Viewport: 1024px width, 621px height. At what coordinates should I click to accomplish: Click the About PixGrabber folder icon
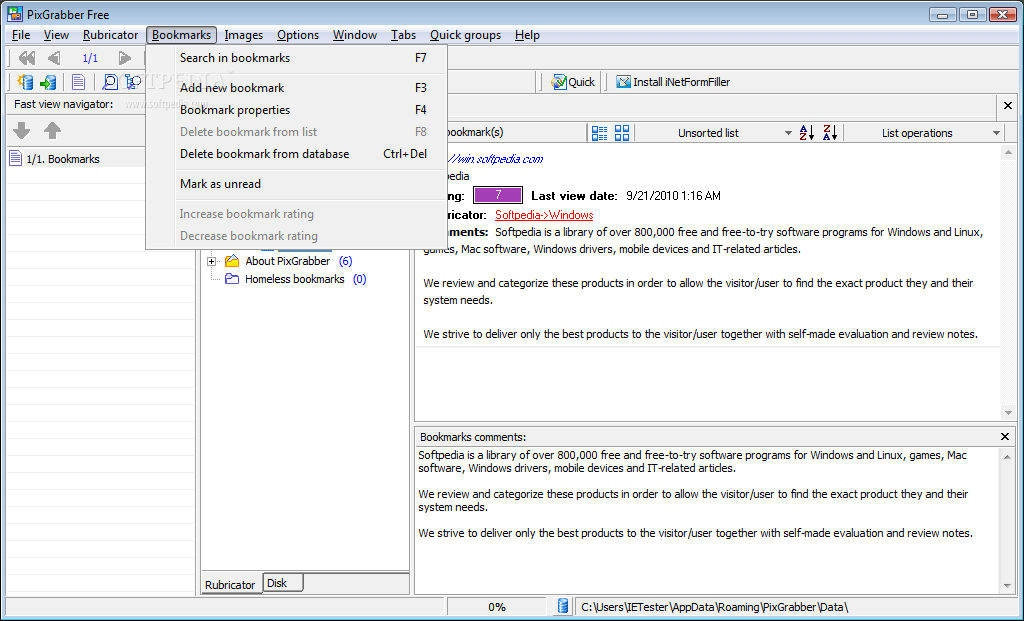click(232, 261)
